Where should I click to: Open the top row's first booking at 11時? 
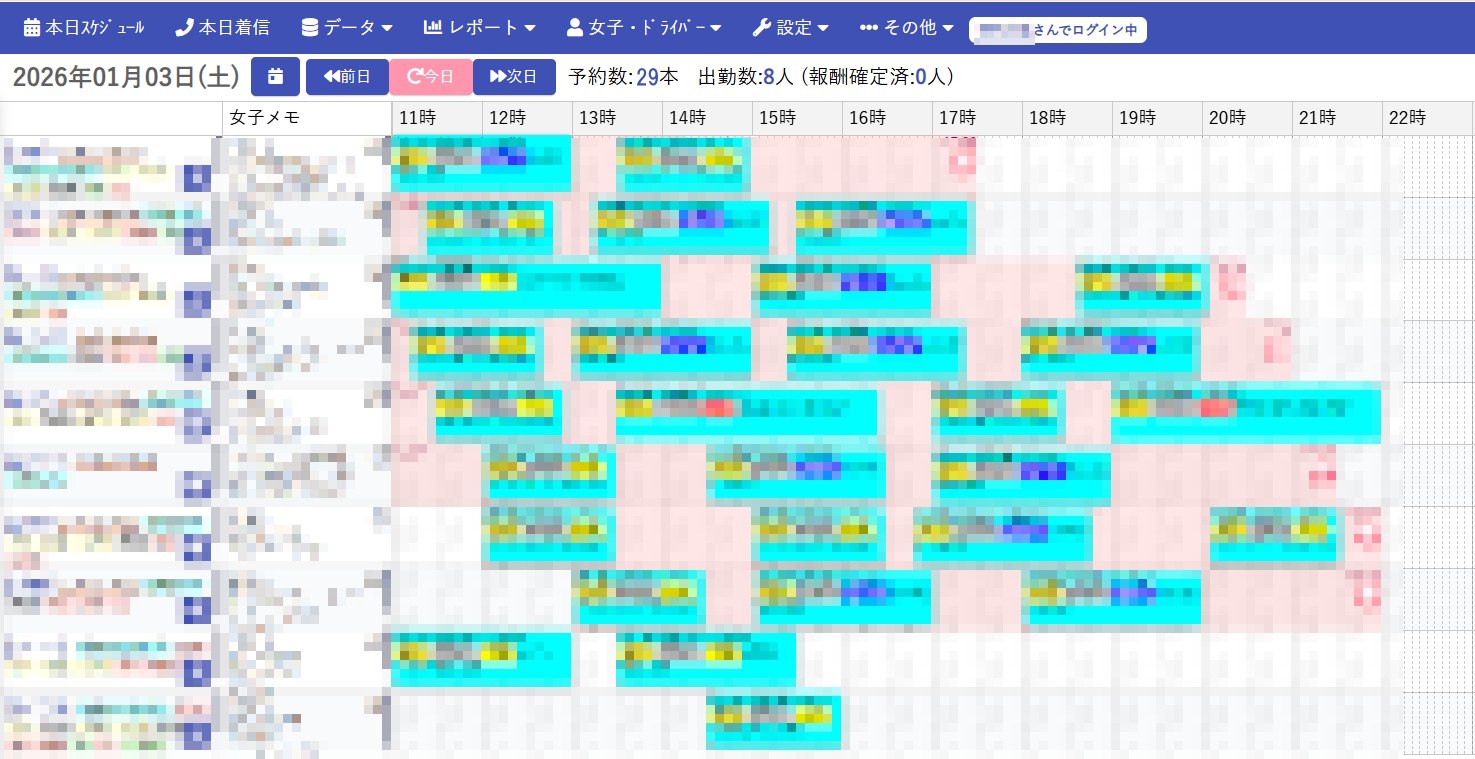click(x=481, y=163)
